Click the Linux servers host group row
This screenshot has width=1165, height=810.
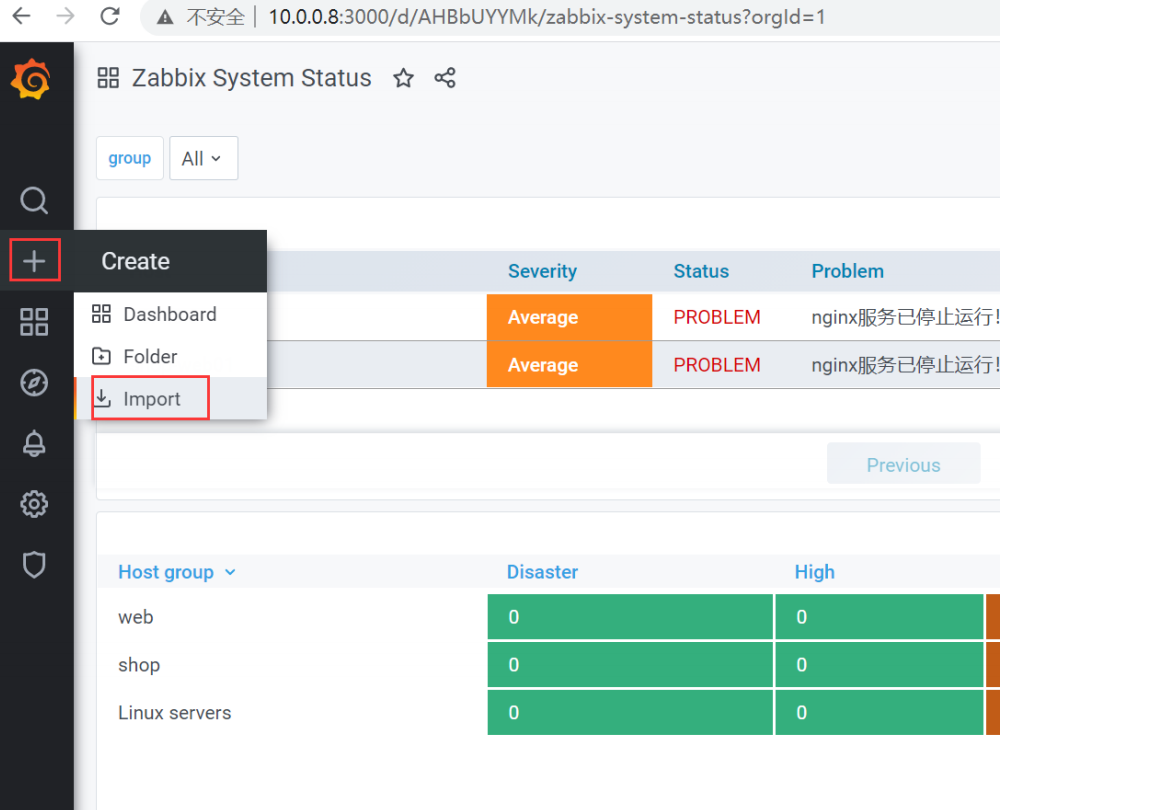(x=175, y=713)
